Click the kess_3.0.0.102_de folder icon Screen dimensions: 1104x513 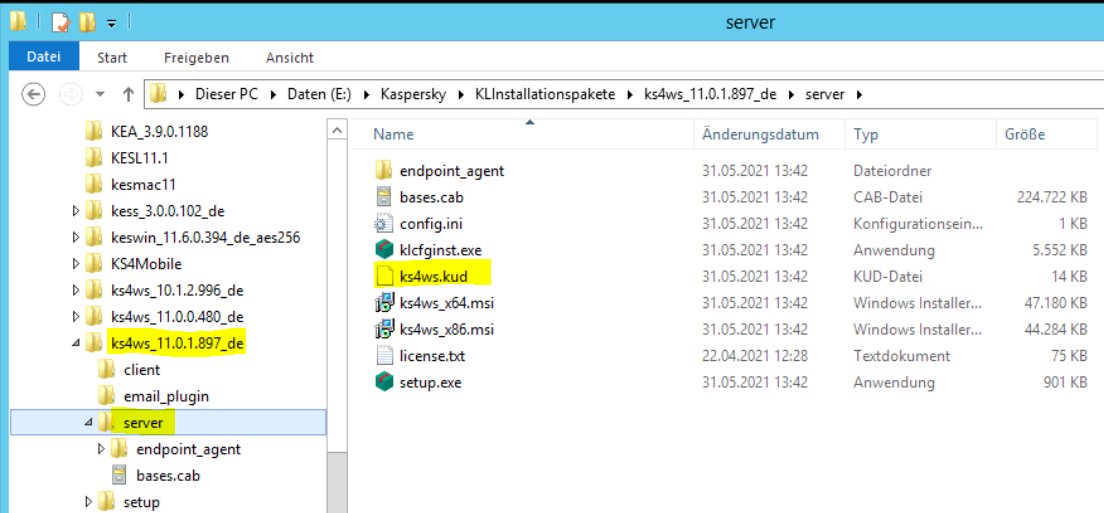pyautogui.click(x=94, y=210)
